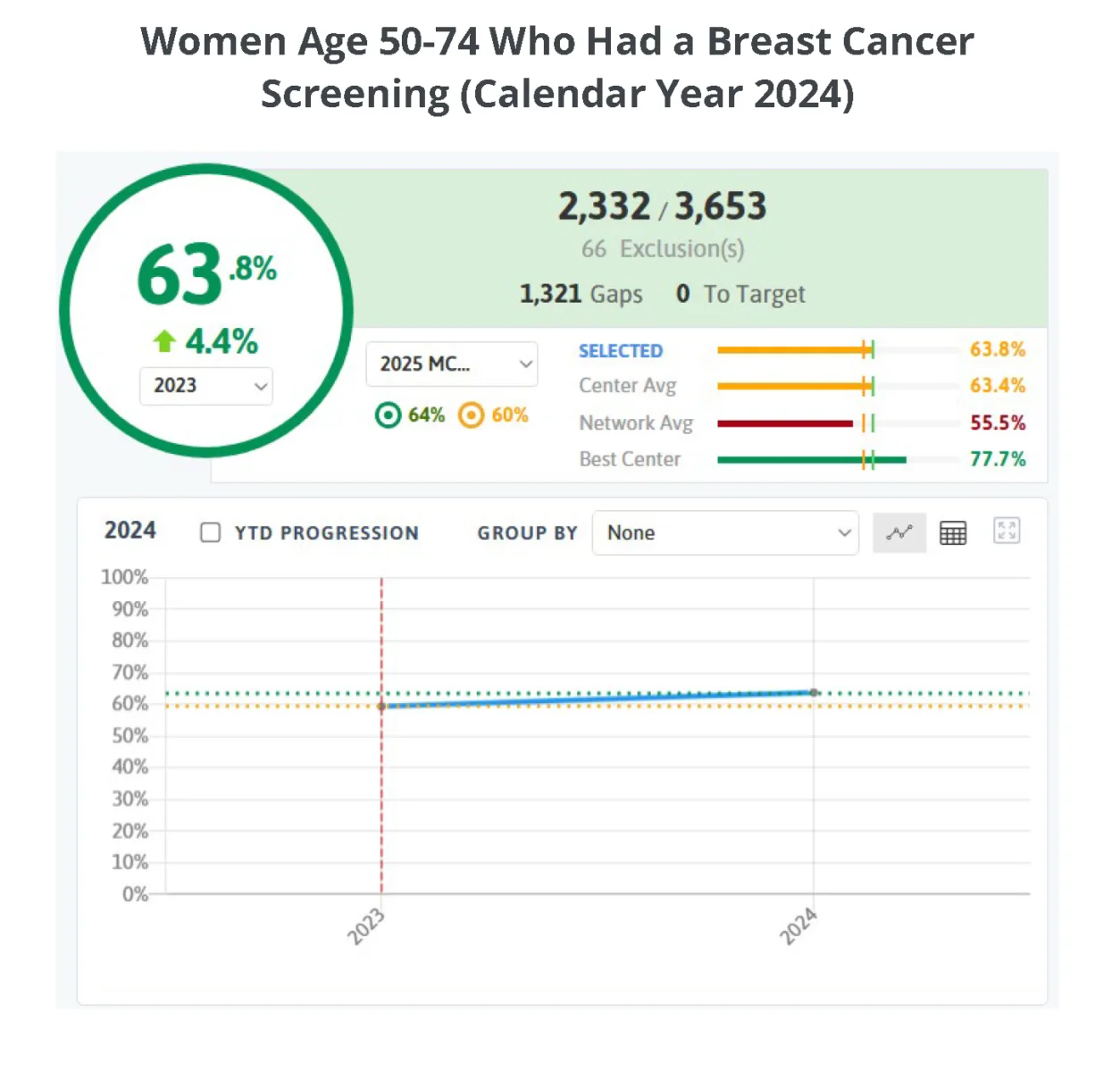Select the Center Avg row label
This screenshot has width=1120, height=1072.
(x=627, y=386)
